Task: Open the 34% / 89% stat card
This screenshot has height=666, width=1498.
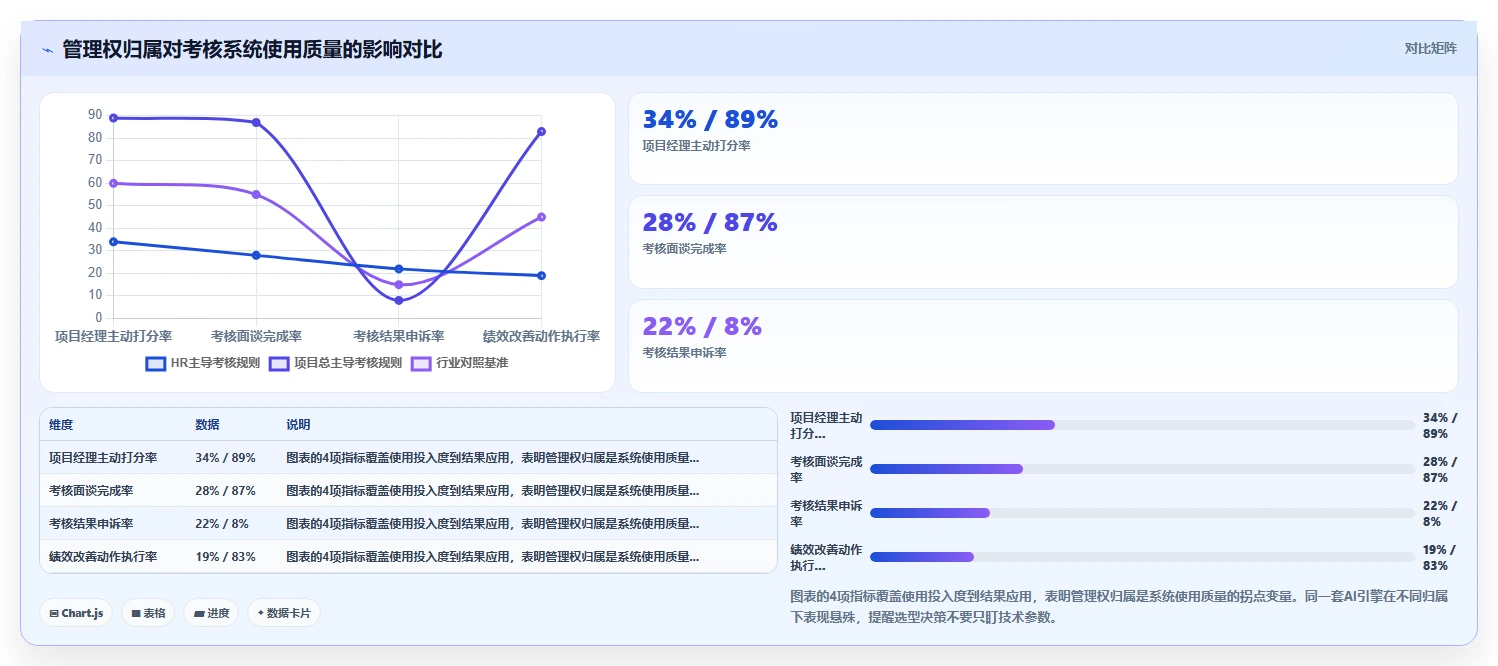Action: tap(1043, 139)
